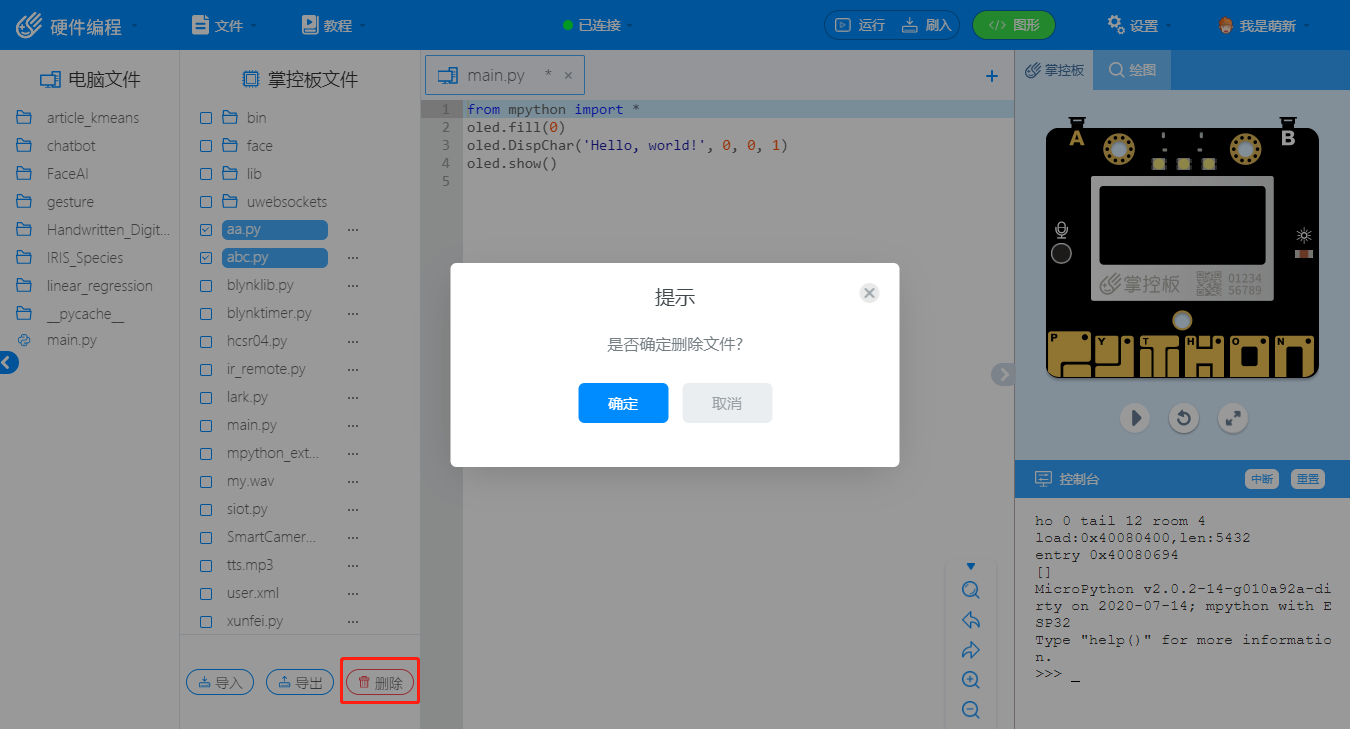Switch to the 掌控板 simulator tab
This screenshot has width=1350, height=729.
[1054, 70]
